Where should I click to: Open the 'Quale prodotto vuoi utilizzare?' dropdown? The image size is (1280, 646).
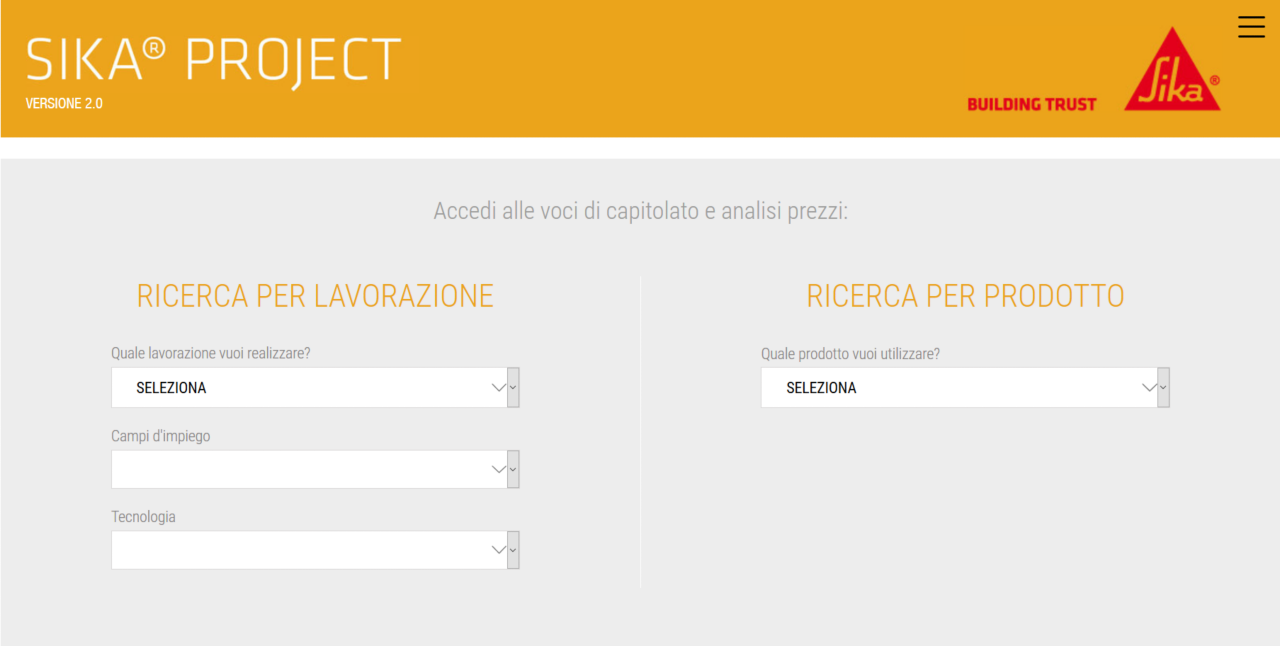click(950, 387)
